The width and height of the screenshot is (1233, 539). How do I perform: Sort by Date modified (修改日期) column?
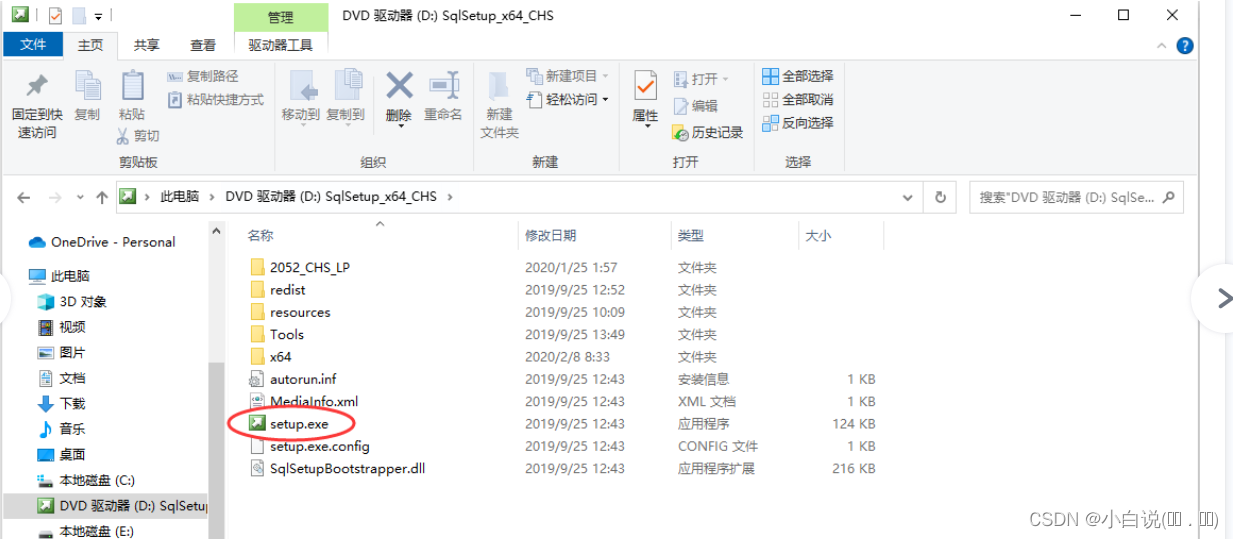point(550,235)
